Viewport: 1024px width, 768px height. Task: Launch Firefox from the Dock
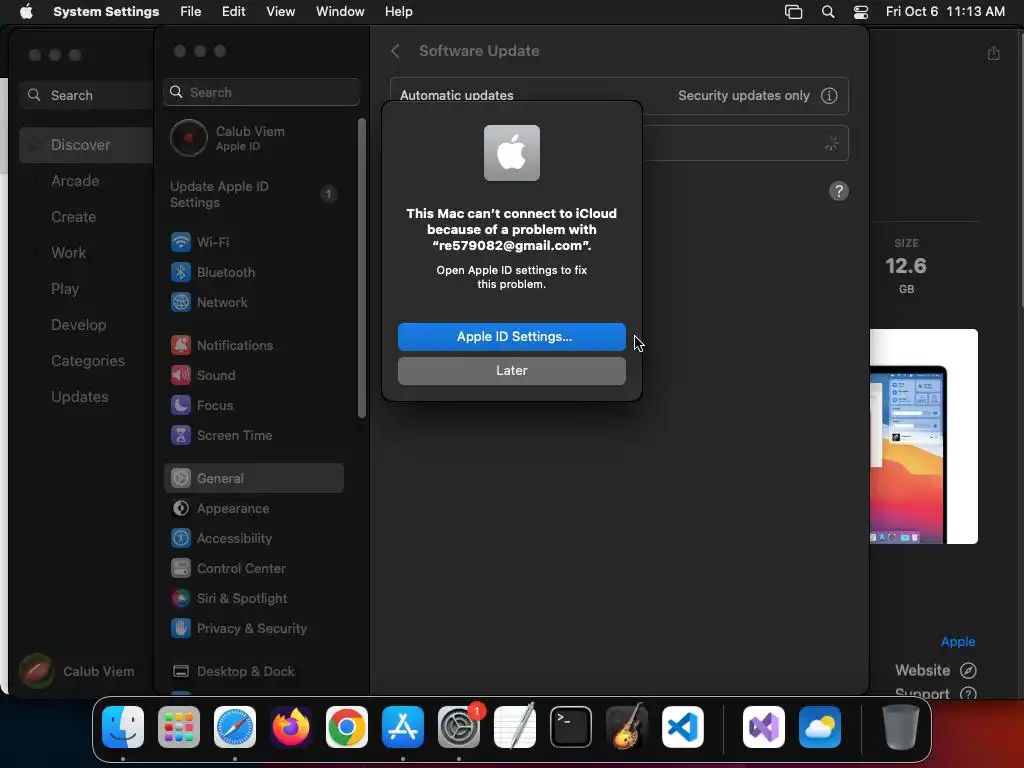(x=291, y=727)
